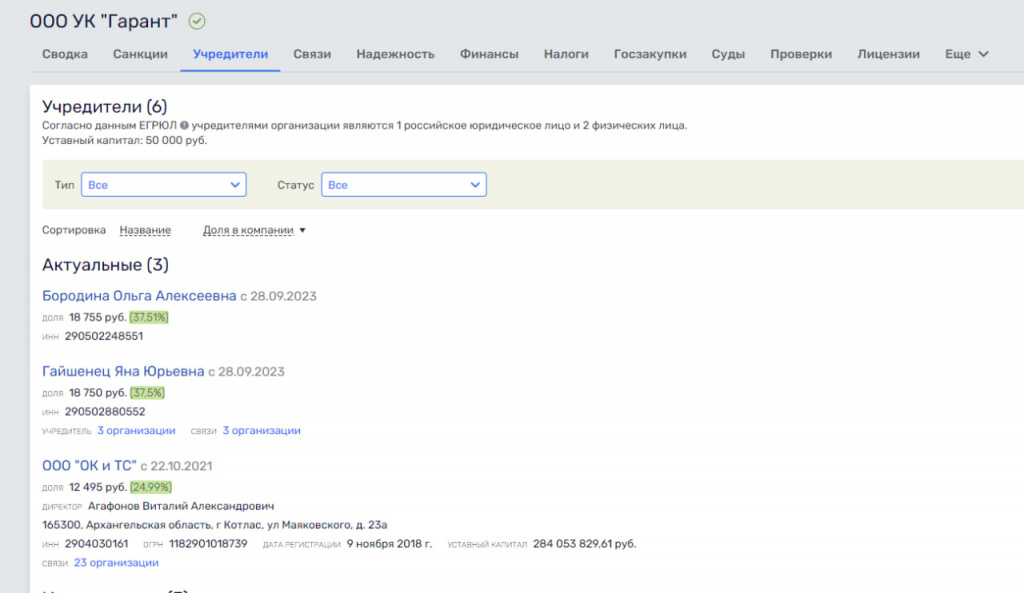Image resolution: width=1024 pixels, height=593 pixels.
Task: Click the green verified checkmark icon
Action: [x=197, y=20]
